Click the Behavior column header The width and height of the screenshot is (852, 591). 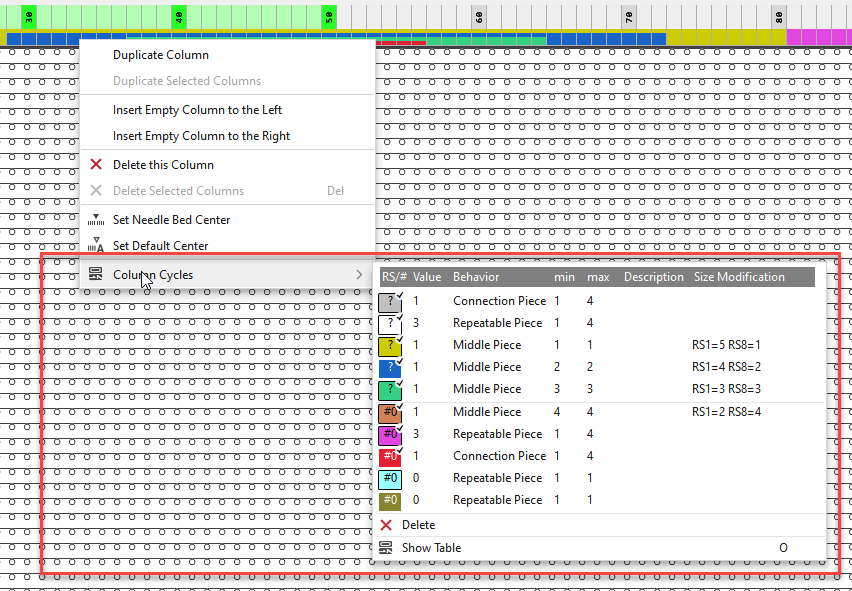(476, 277)
